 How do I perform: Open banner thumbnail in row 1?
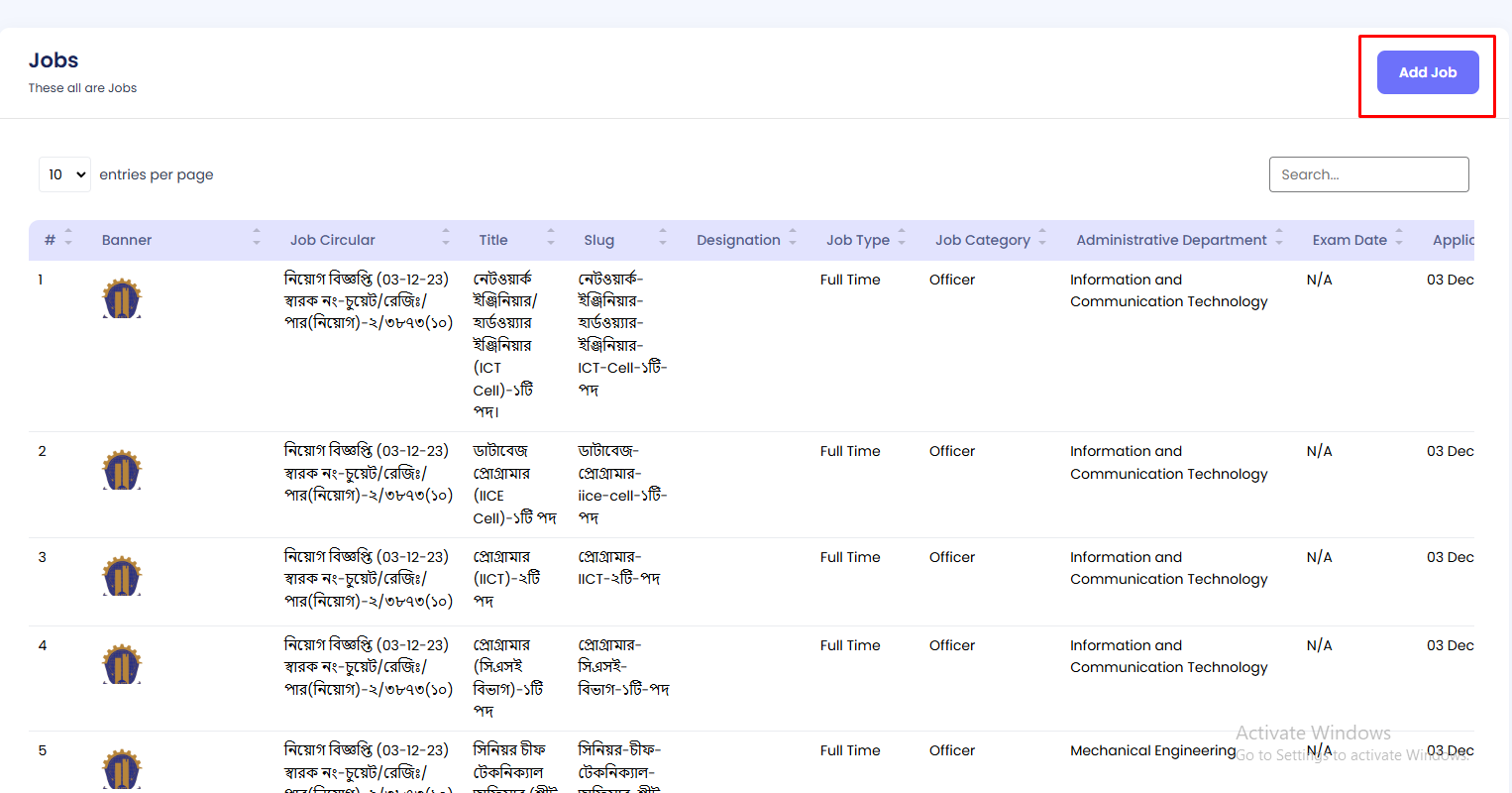tap(122, 298)
